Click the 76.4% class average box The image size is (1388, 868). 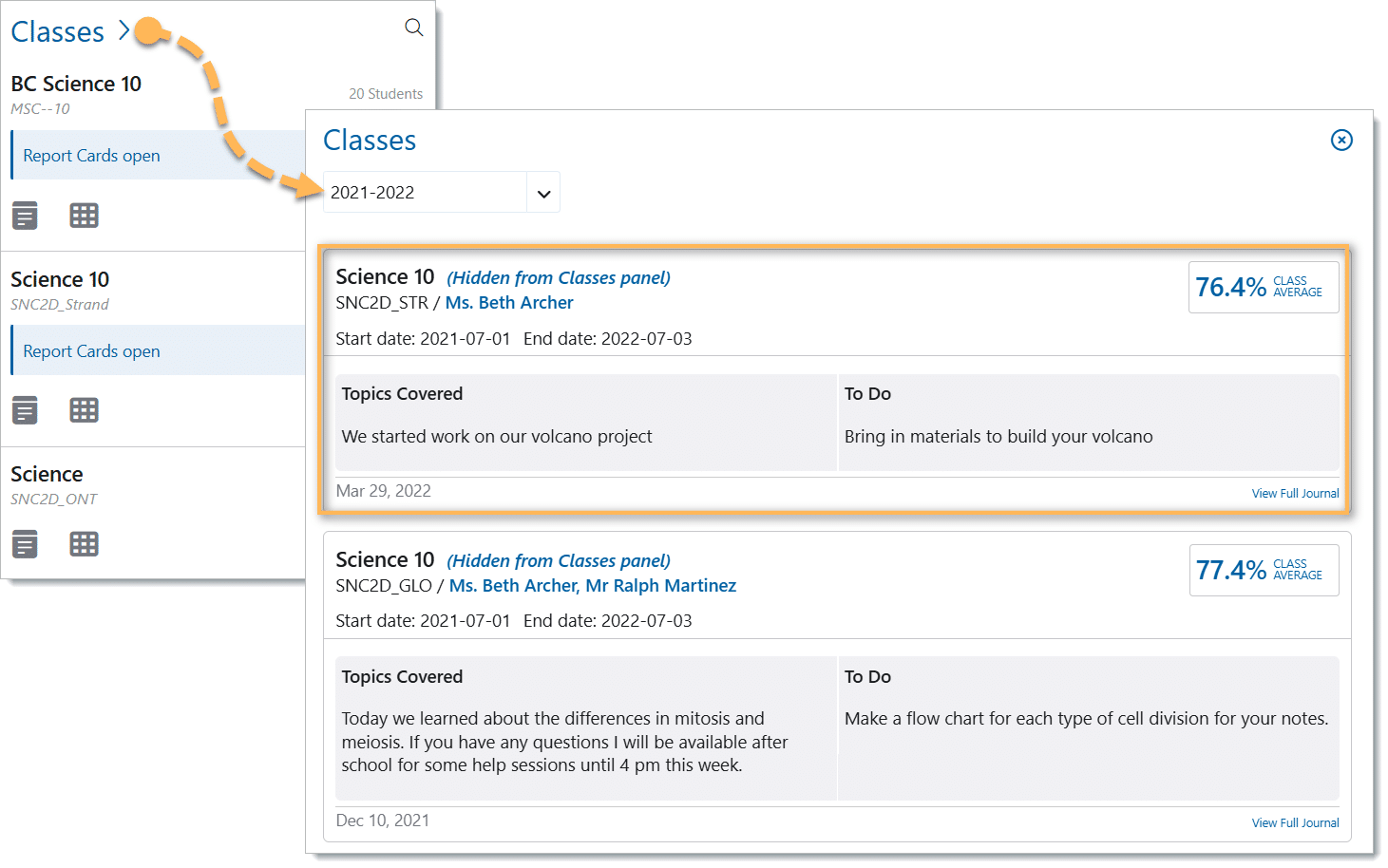(1263, 287)
